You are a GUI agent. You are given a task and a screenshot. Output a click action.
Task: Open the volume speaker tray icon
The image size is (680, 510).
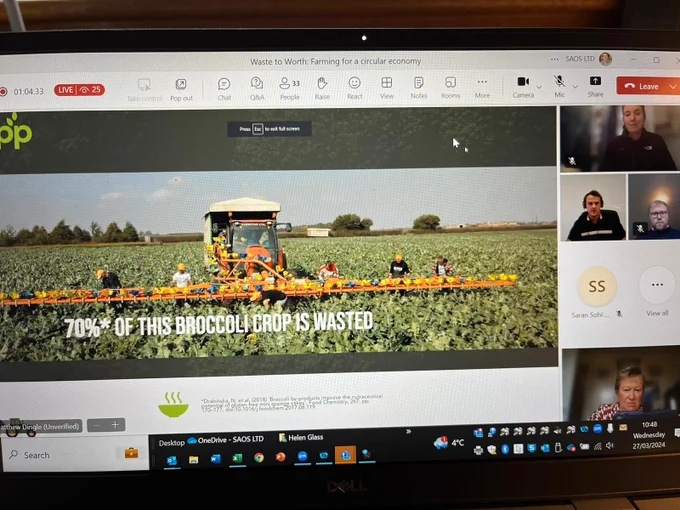pyautogui.click(x=610, y=445)
